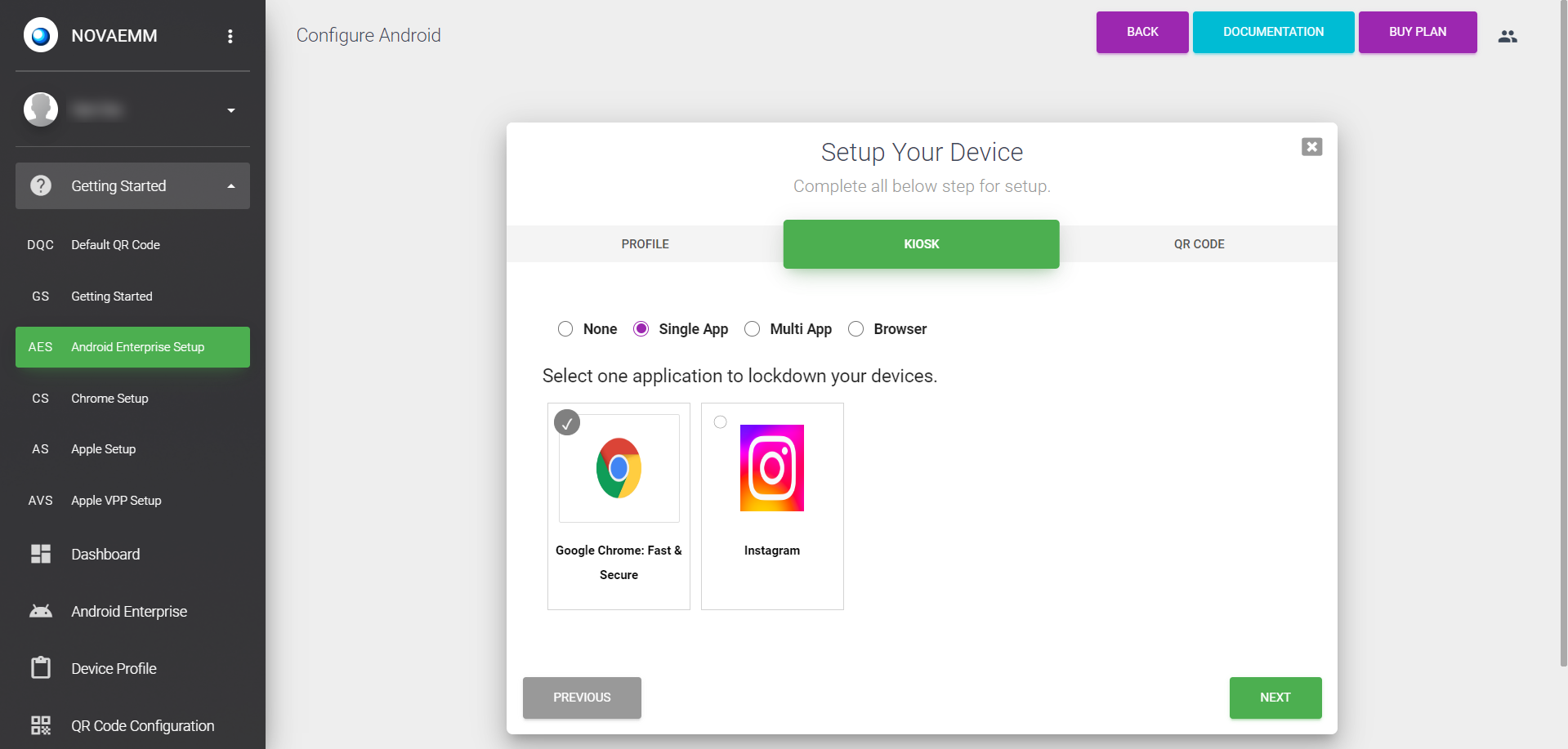
Task: Open Device Profile sidebar label
Action: tap(114, 669)
